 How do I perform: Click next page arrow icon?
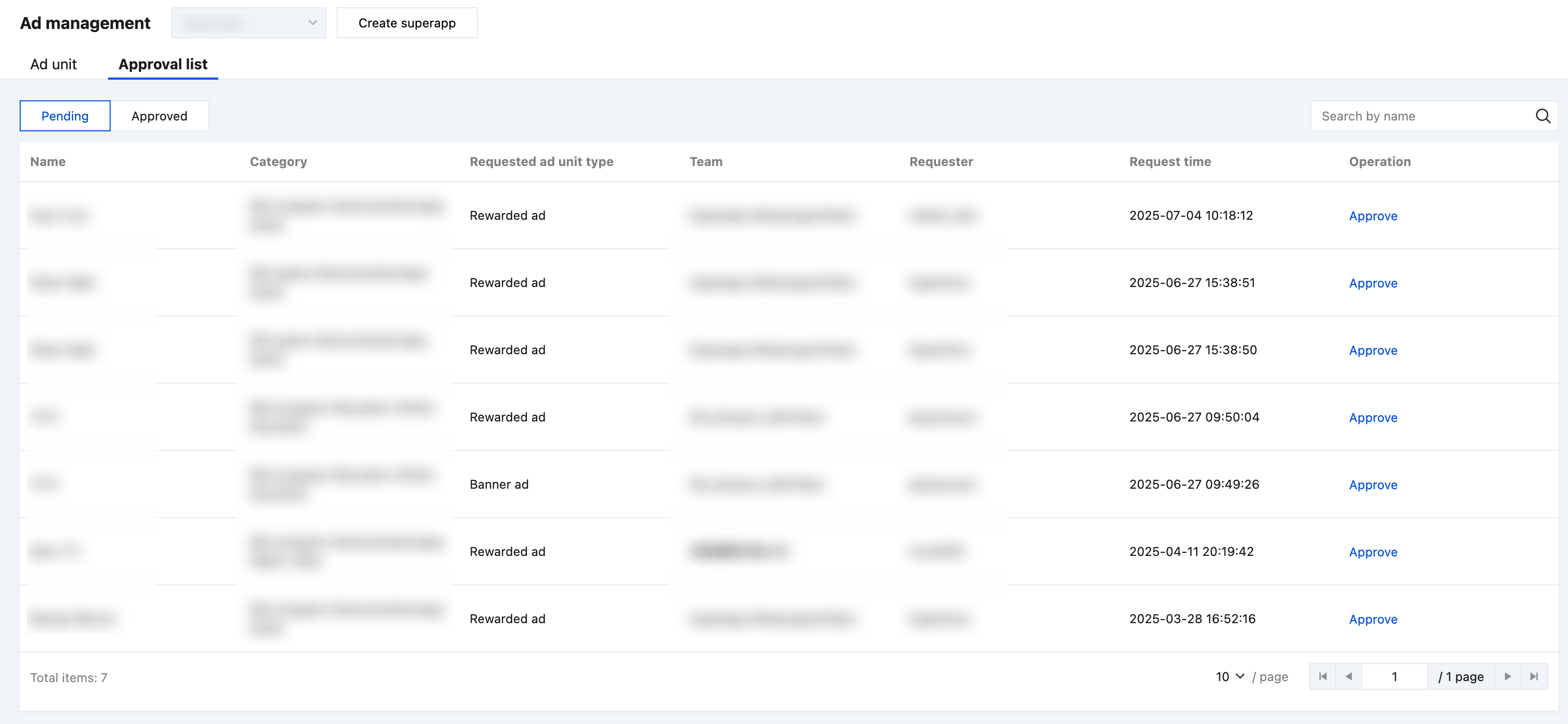click(1507, 676)
